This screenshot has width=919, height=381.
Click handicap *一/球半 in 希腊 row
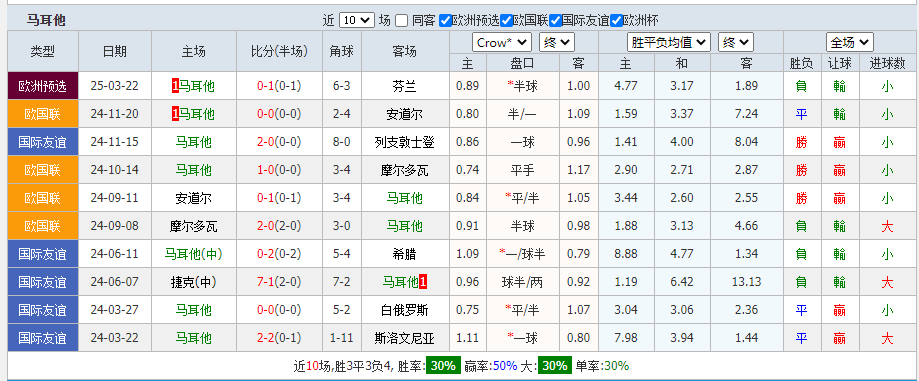[522, 254]
